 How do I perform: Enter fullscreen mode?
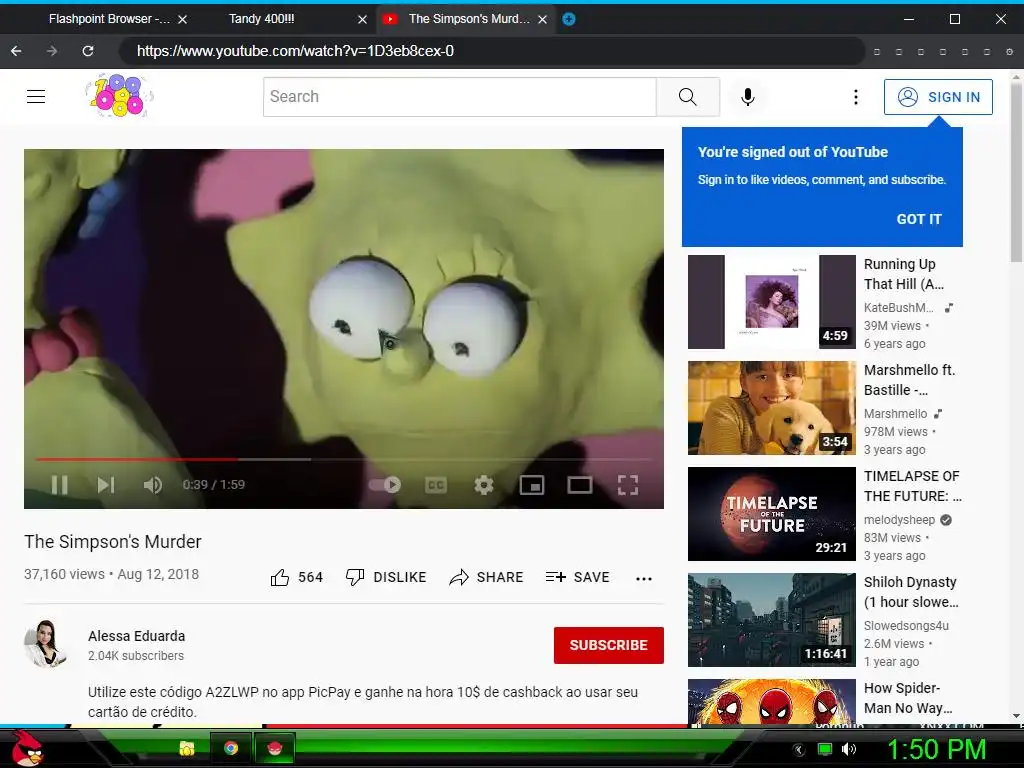pyautogui.click(x=628, y=485)
